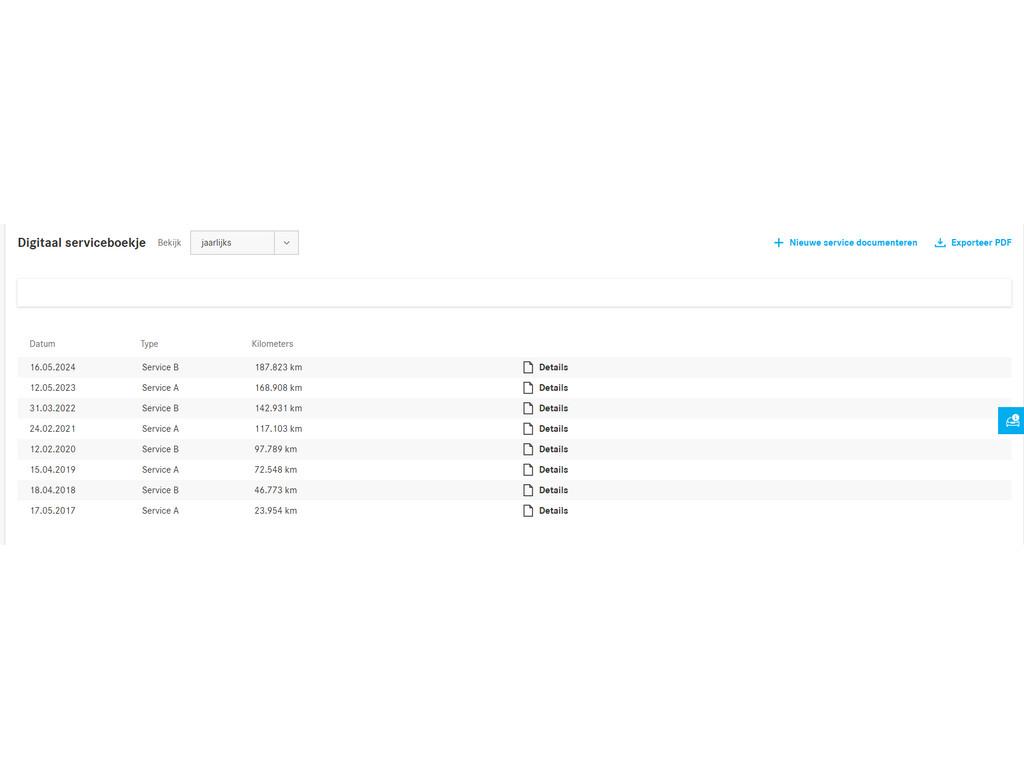Click document icon for 12.02.2020 service
The height and width of the screenshot is (768, 1024).
click(528, 449)
